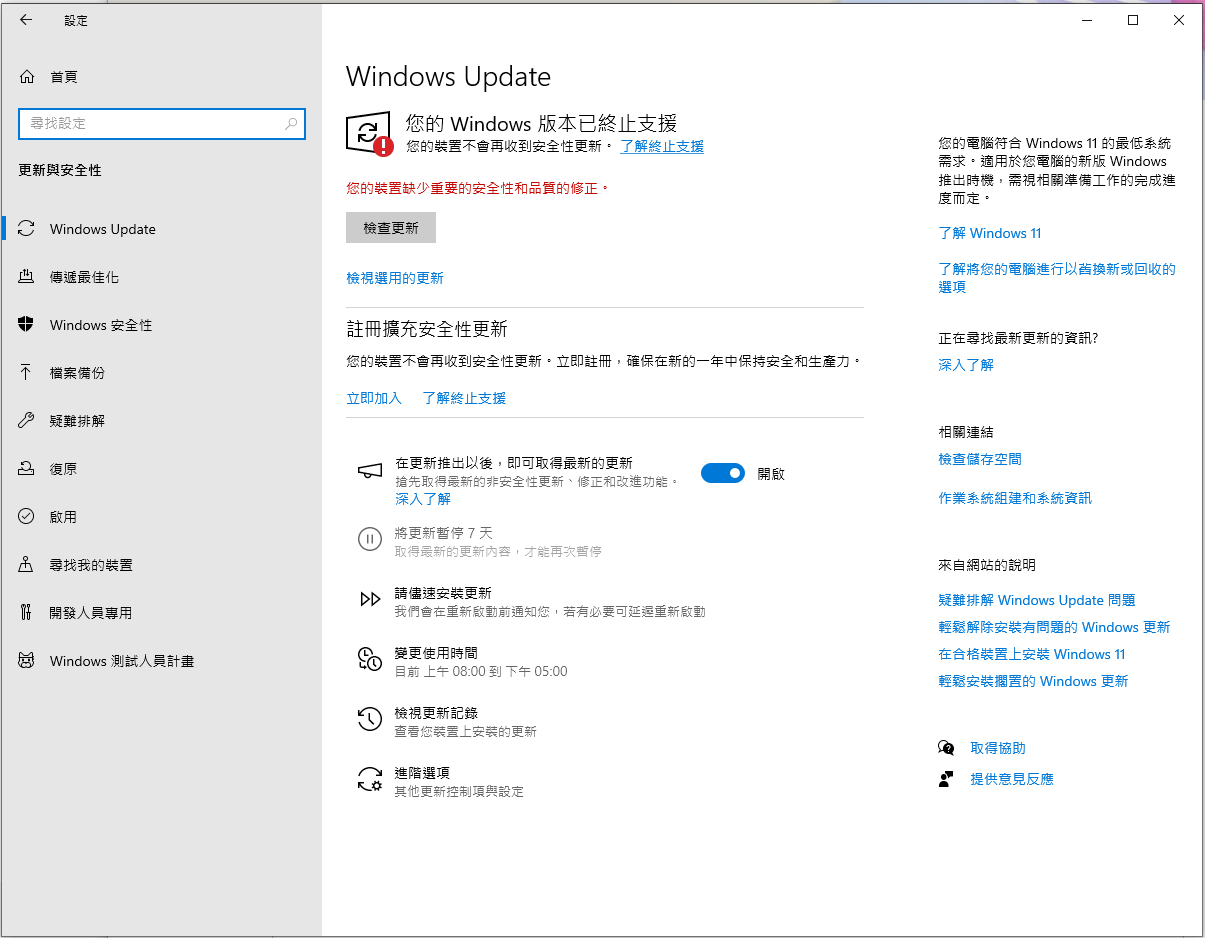Go to 首頁 settings home
Image resolution: width=1205 pixels, height=938 pixels.
(162, 77)
